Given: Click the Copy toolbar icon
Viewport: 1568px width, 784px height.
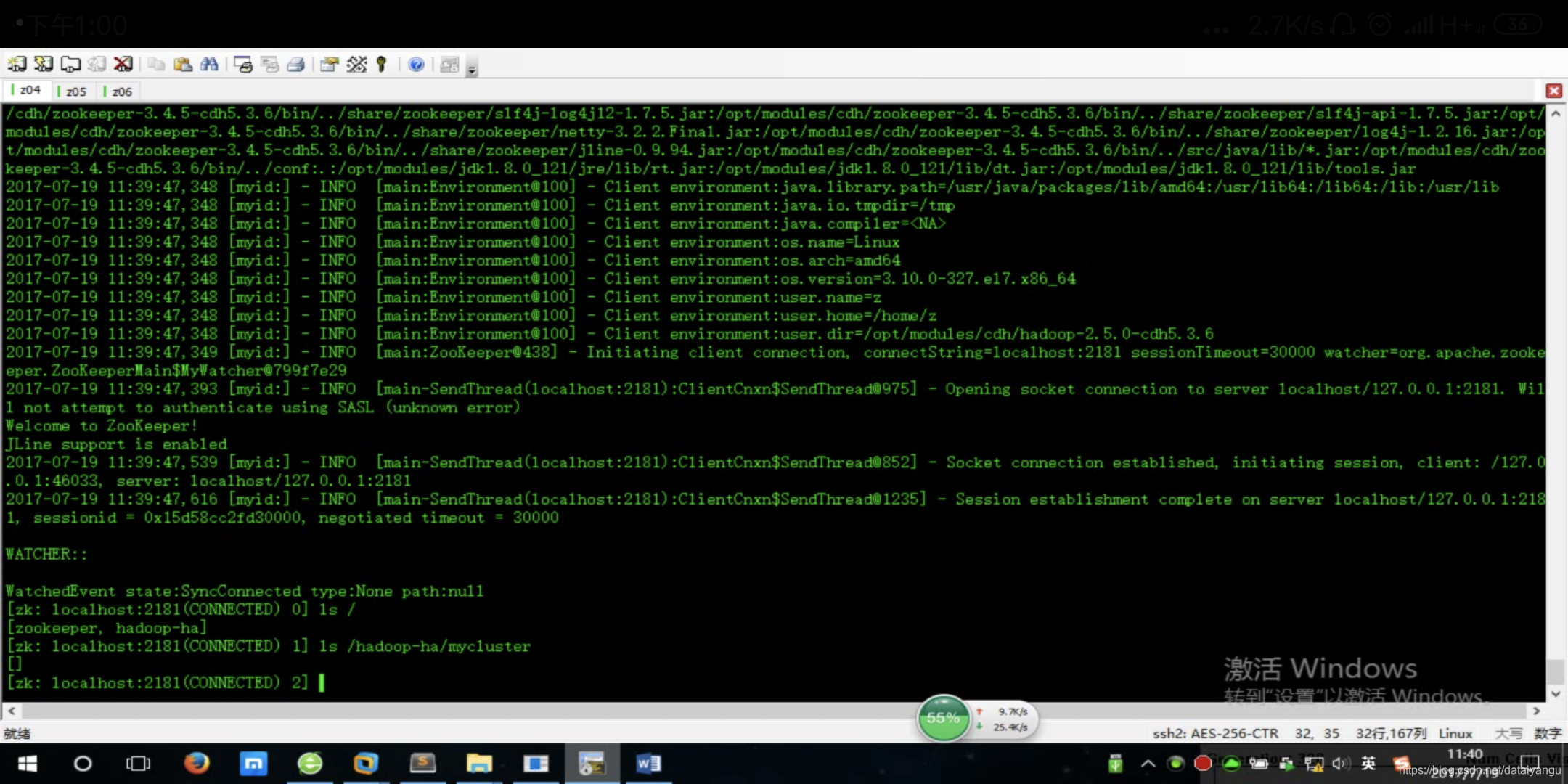Looking at the screenshot, I should click(156, 65).
